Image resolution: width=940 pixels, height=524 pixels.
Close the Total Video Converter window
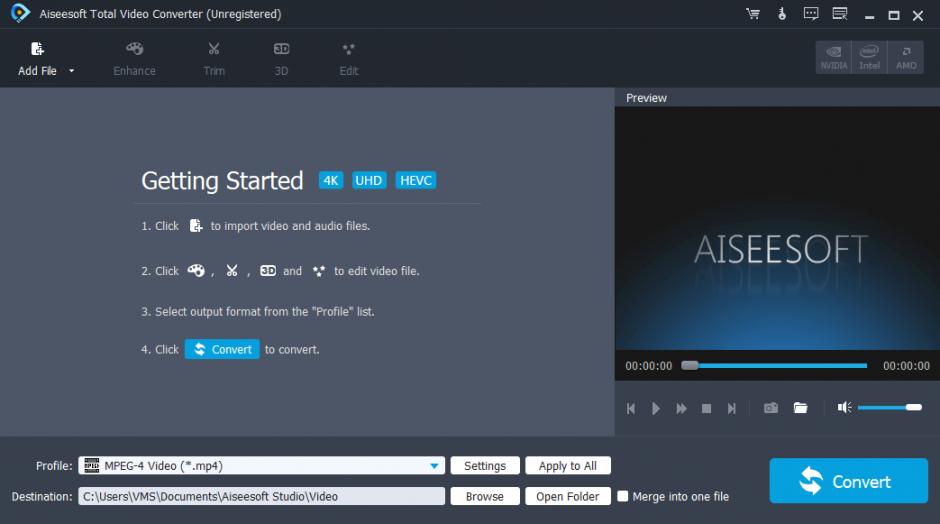coord(918,16)
